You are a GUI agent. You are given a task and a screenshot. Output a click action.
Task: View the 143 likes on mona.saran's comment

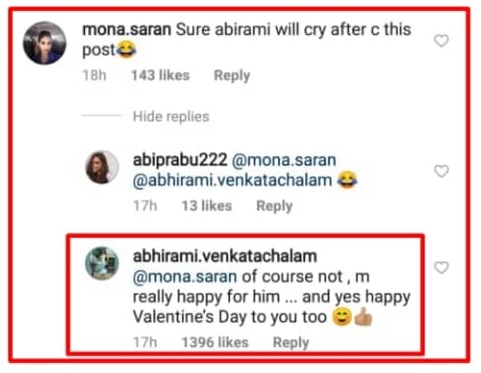160,75
